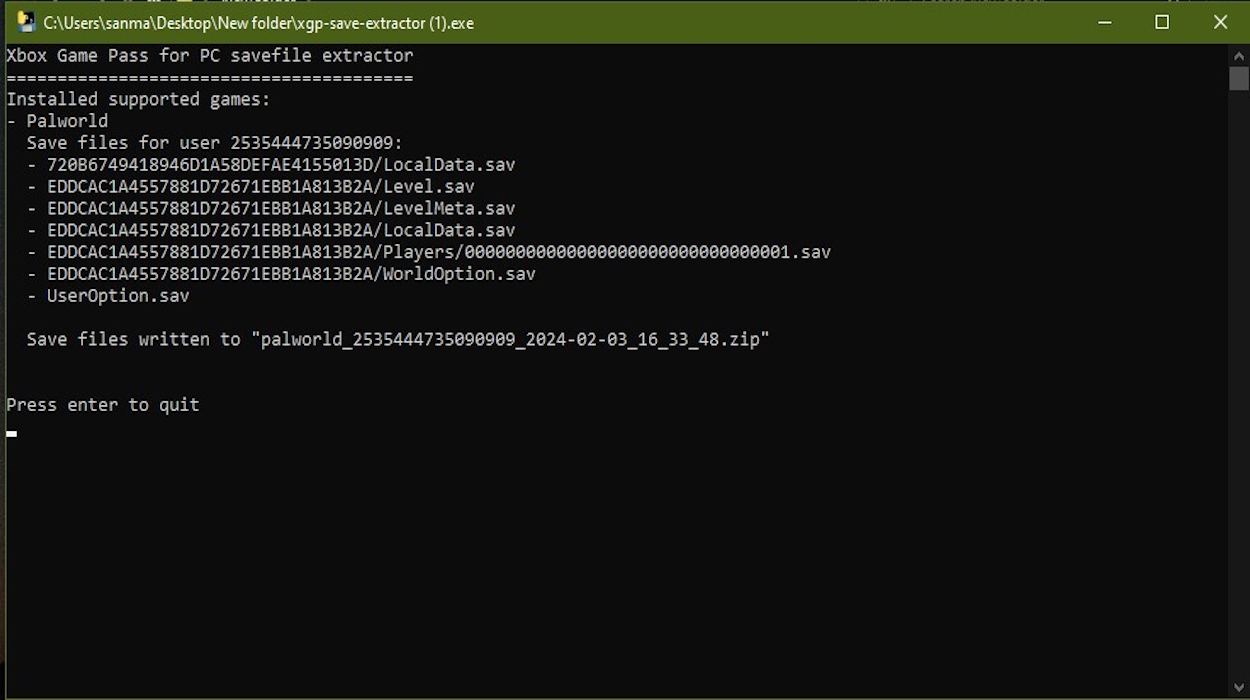Click the "Installed supported games:" line
The width and height of the screenshot is (1250, 700).
point(138,99)
